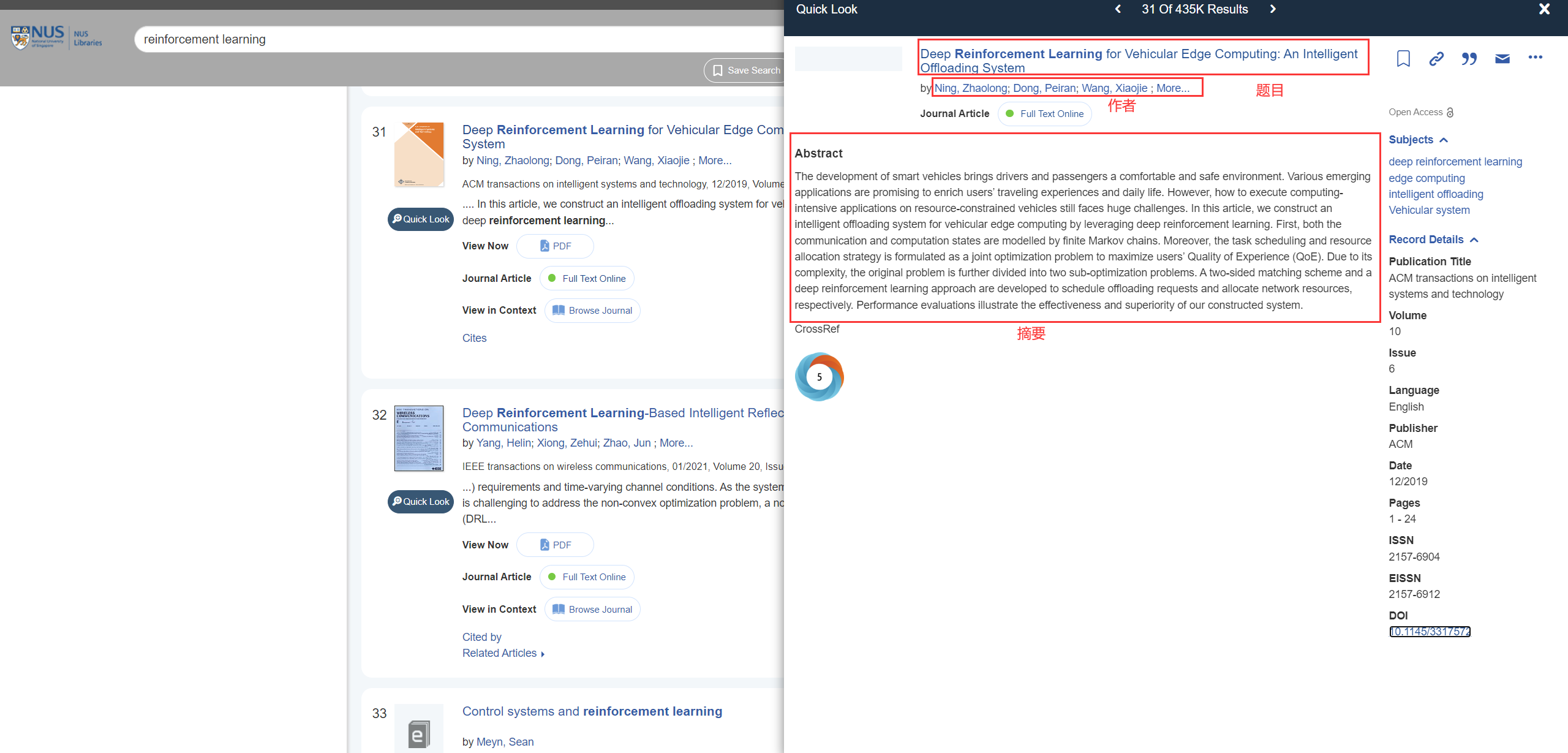1568x753 pixels.
Task: Open PDF for result 31
Action: [555, 246]
